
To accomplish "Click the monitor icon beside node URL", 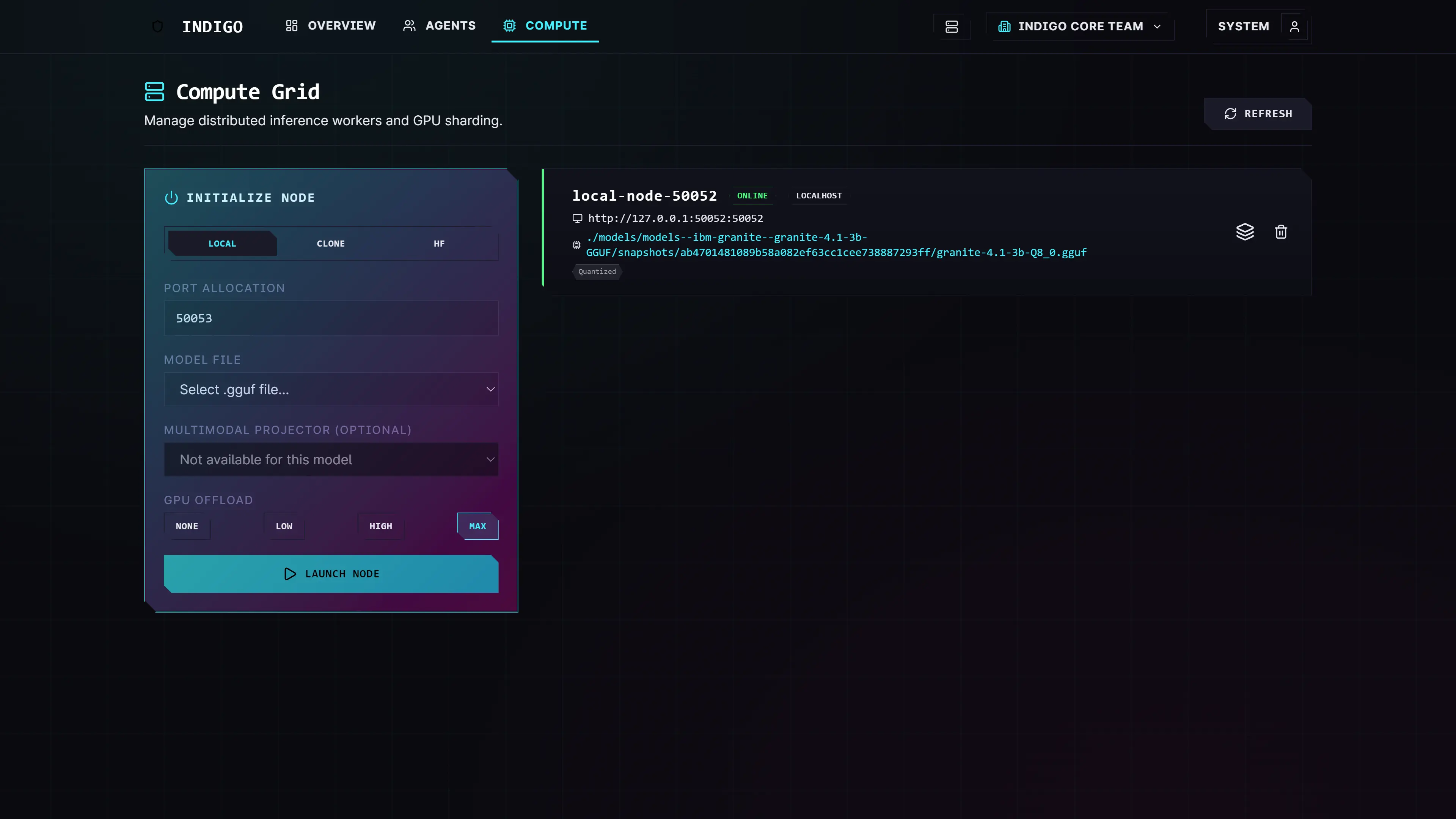I will [x=577, y=218].
